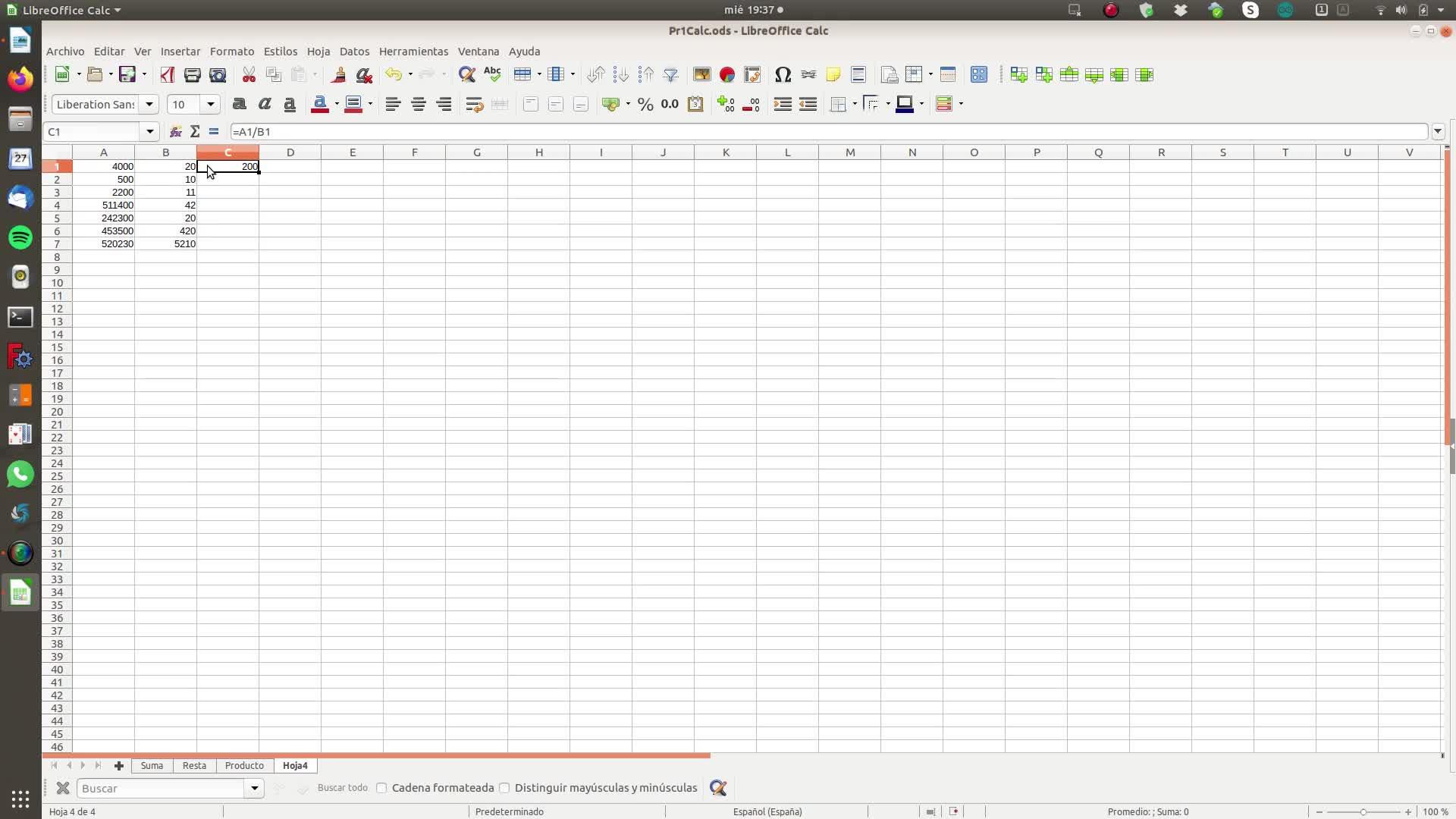
Task: Toggle bold text formatting
Action: coord(240,105)
